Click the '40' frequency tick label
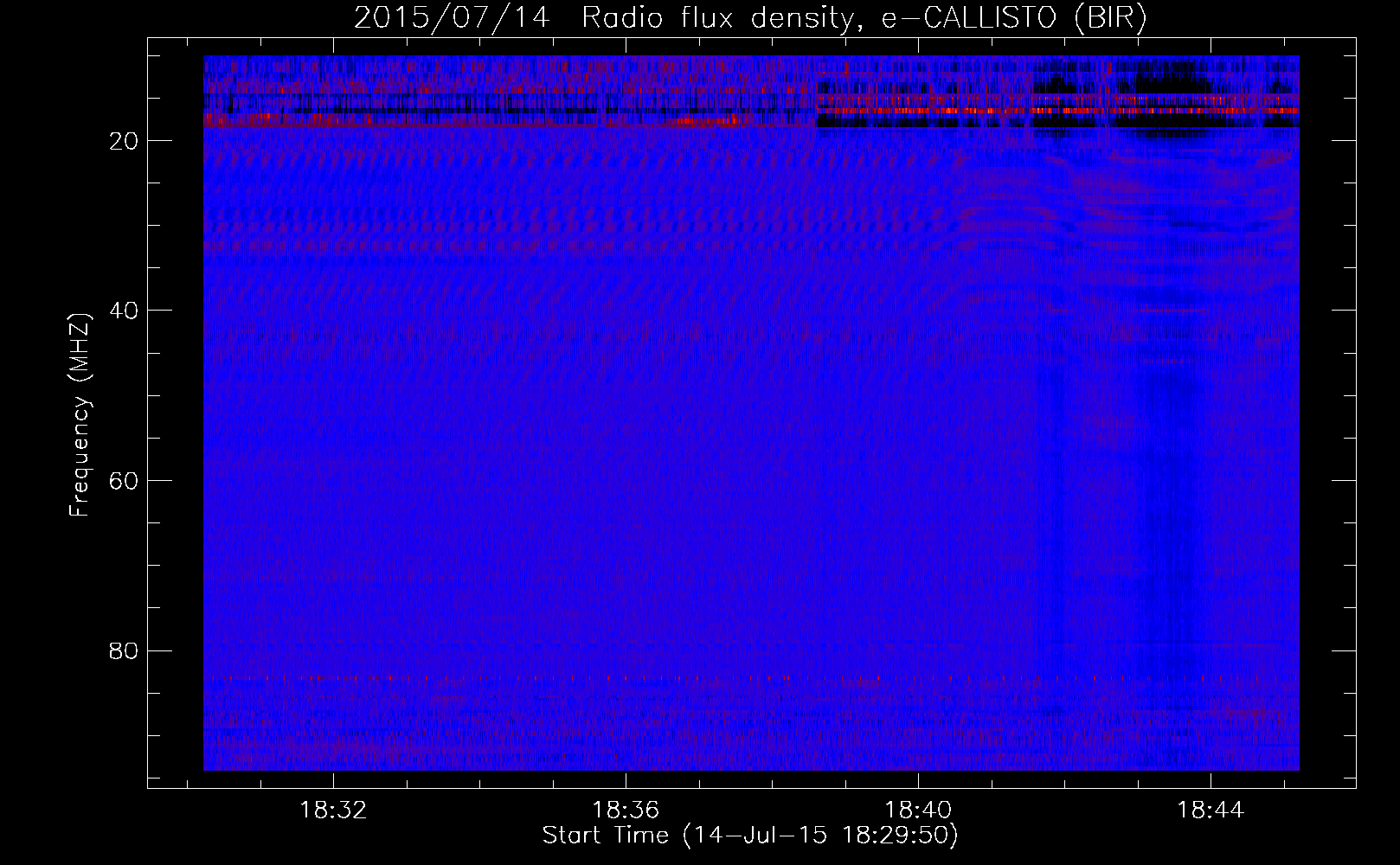This screenshot has height=865, width=1400. pos(124,310)
